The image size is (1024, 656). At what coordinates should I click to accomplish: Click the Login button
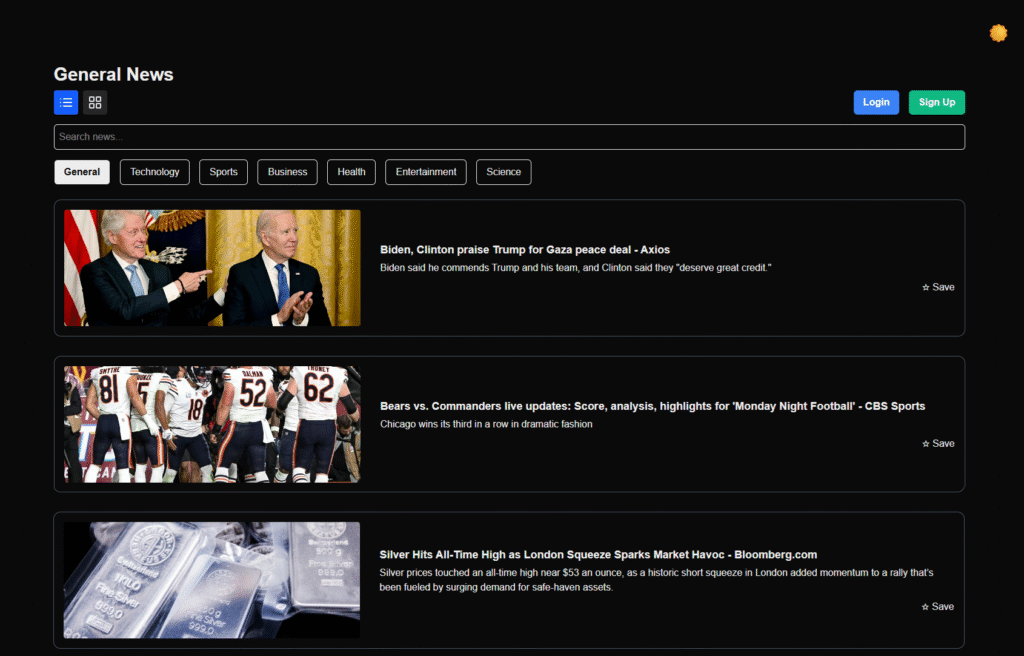click(876, 102)
